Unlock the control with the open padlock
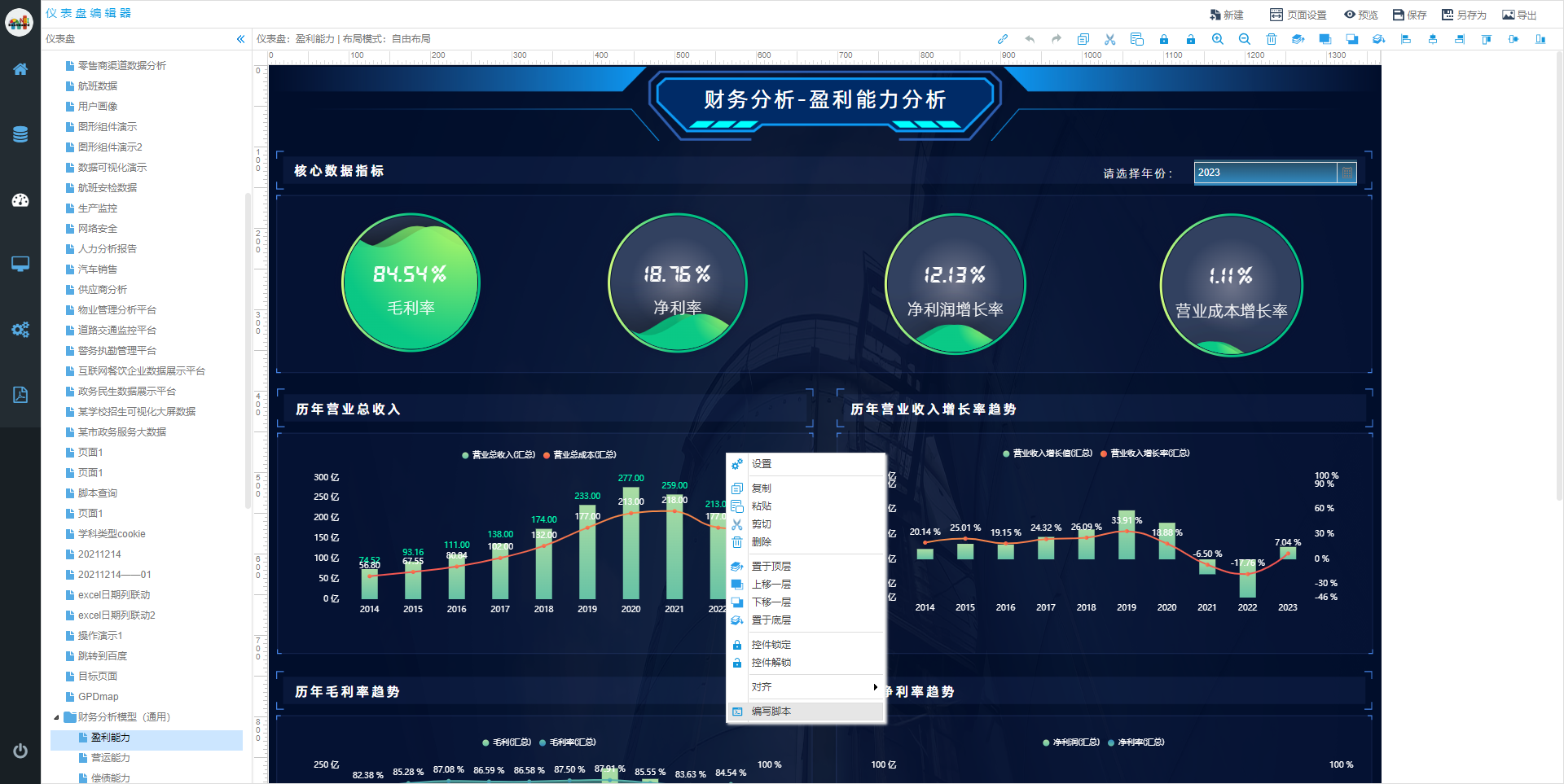 pos(1191,39)
